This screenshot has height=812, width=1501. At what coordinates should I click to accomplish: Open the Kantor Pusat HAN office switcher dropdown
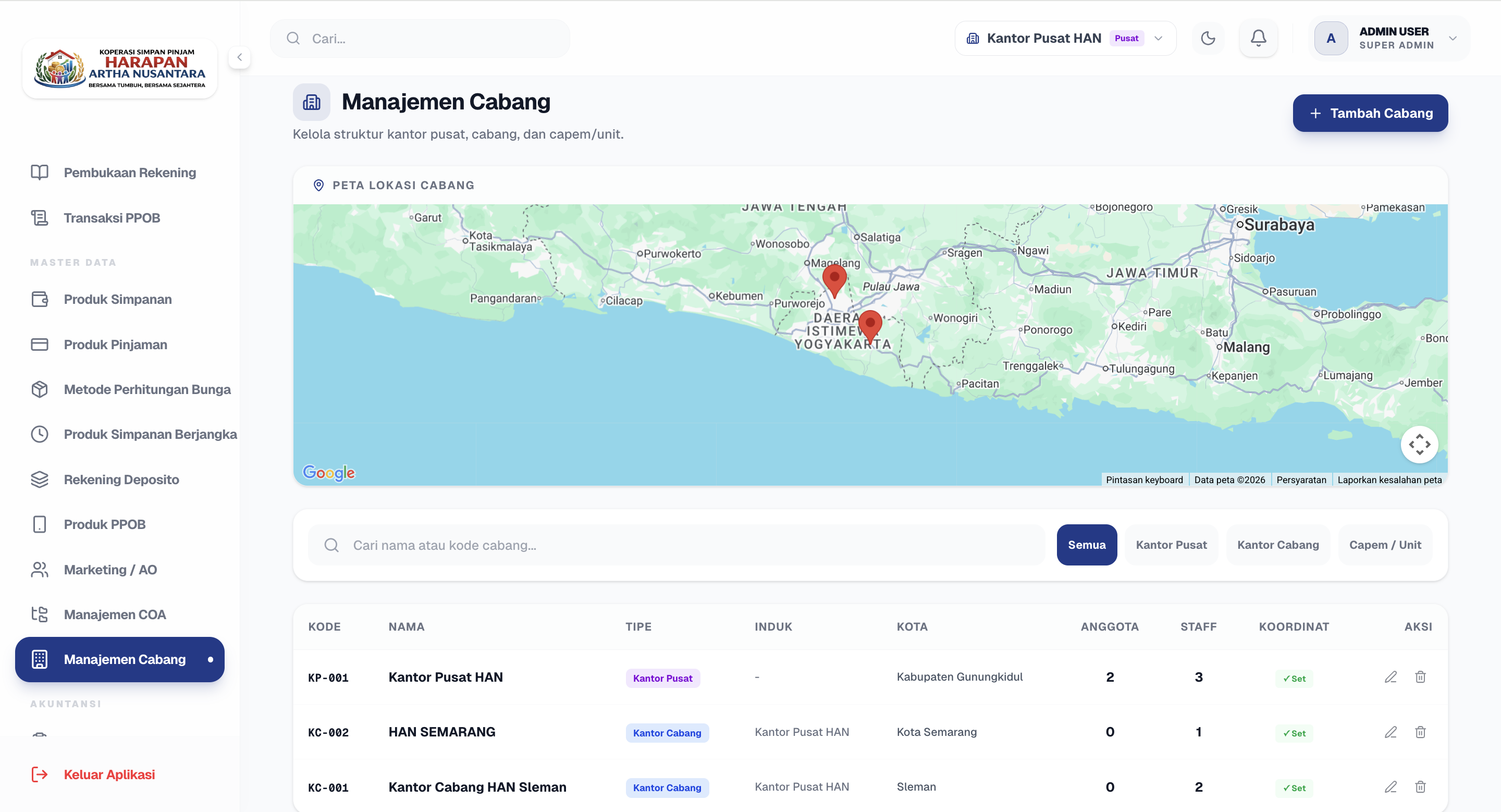pos(1065,38)
